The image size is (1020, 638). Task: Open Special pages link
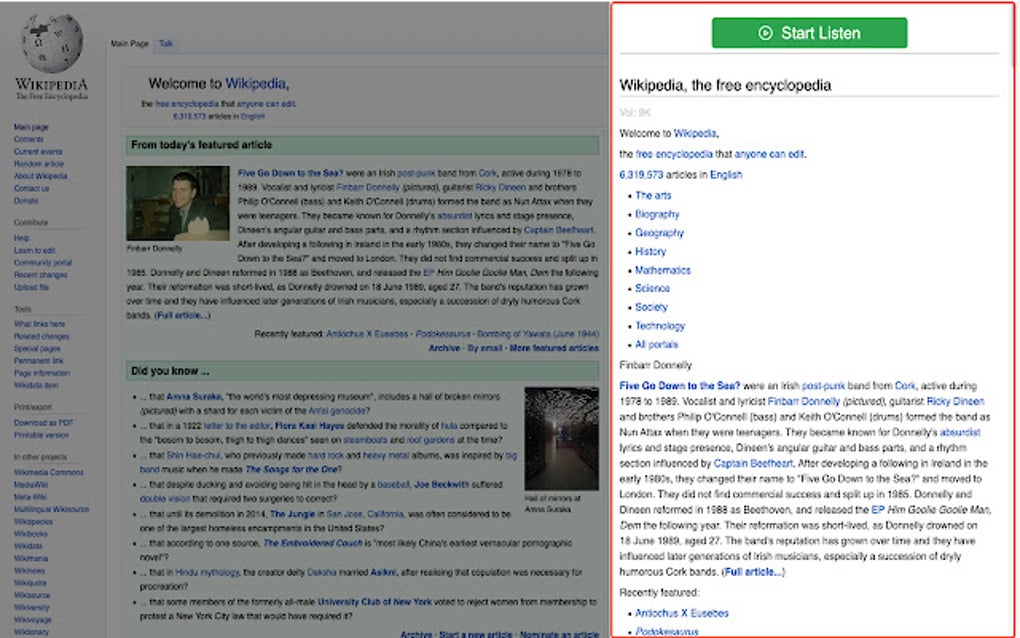pos(38,349)
